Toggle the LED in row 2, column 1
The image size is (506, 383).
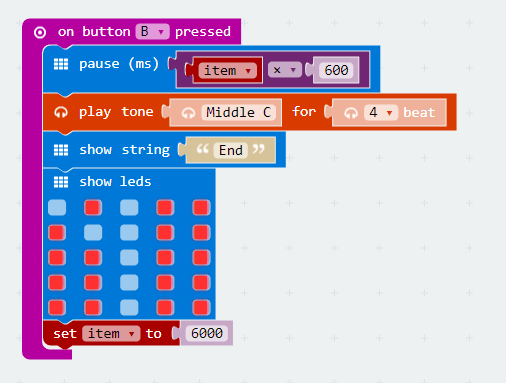[57, 232]
